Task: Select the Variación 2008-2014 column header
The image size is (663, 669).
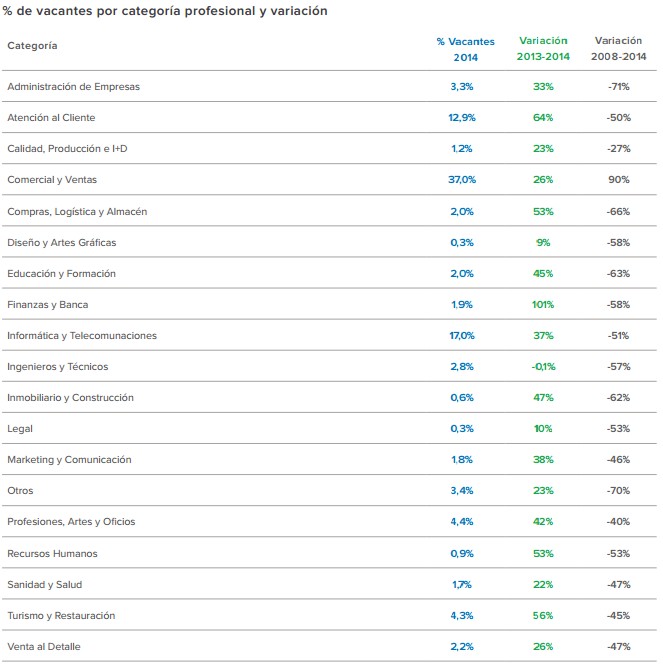Action: click(618, 49)
